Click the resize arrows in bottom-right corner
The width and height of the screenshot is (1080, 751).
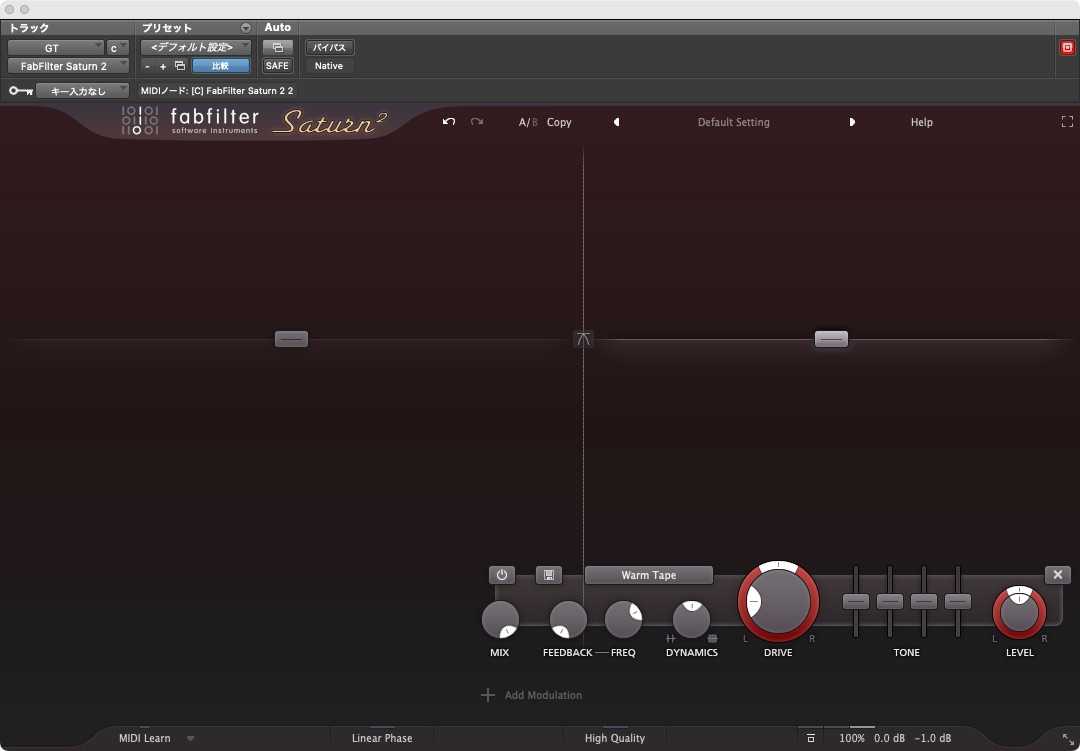pyautogui.click(x=1068, y=739)
